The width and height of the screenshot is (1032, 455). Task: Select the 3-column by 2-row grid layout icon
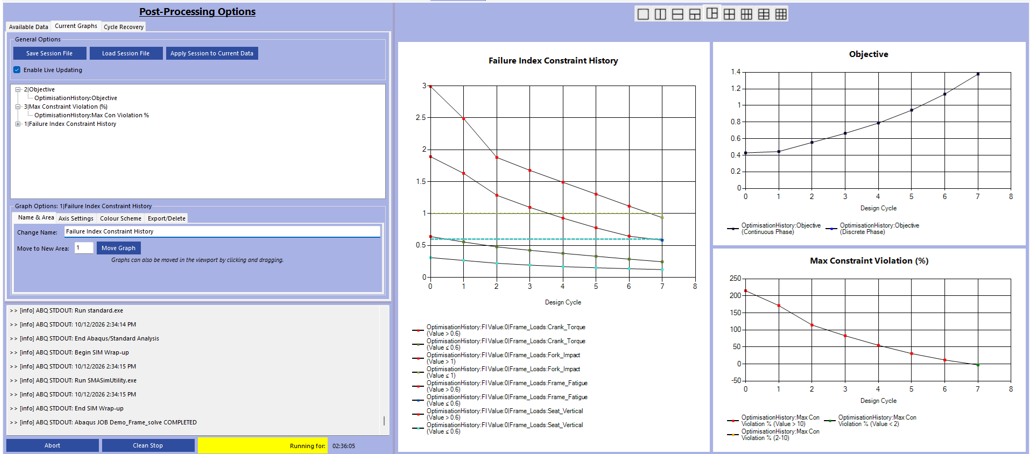[x=746, y=14]
